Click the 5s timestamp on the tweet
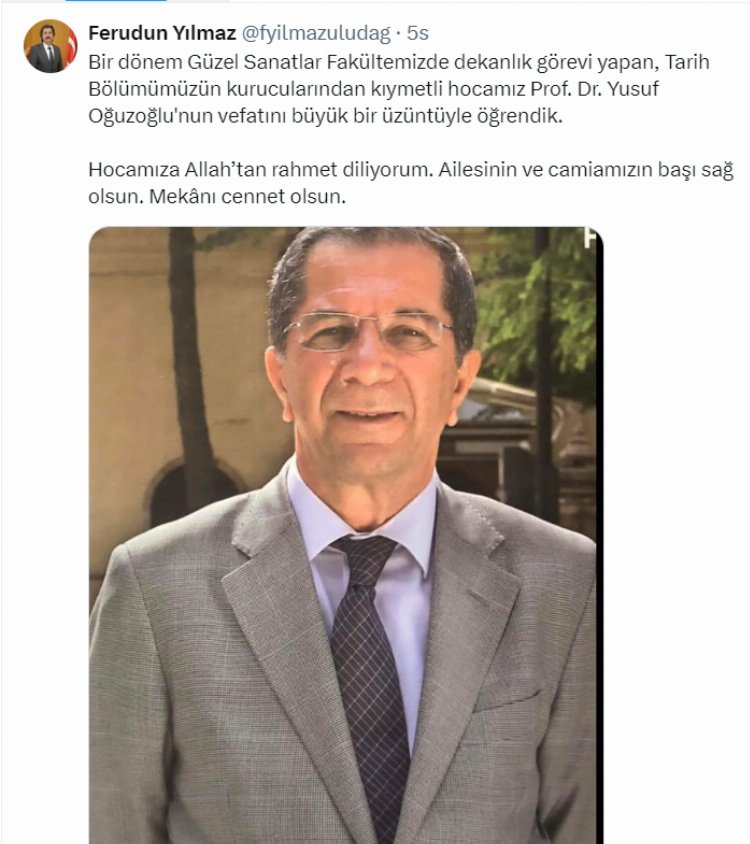This screenshot has width=750, height=844. click(417, 33)
